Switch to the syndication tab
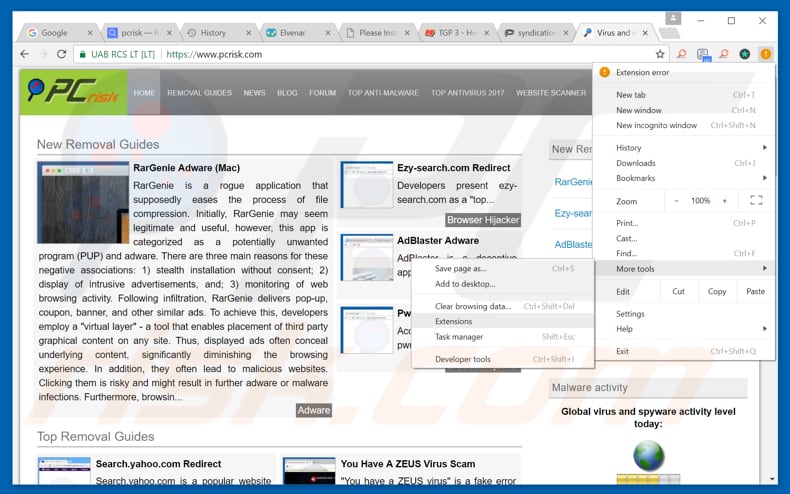 (x=536, y=33)
